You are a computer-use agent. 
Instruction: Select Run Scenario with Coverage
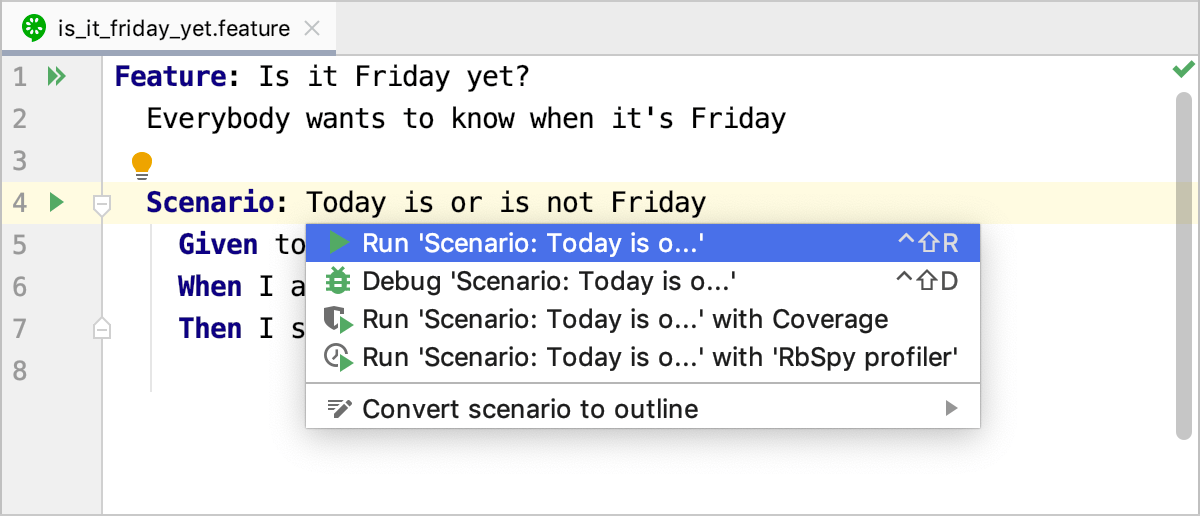click(x=625, y=320)
